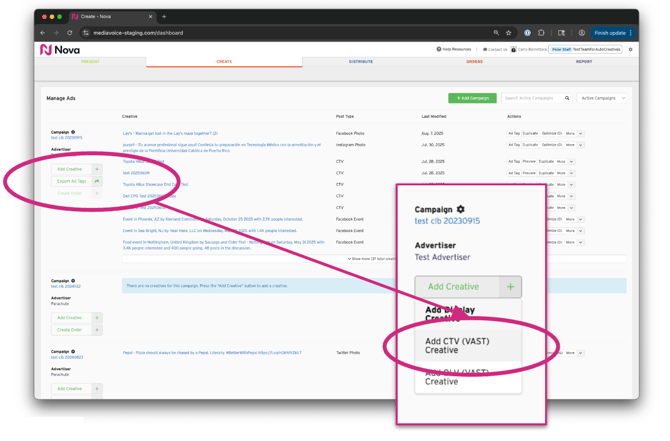Switch to the Distribute tab
Viewport: 670px width, 441px height.
point(361,62)
